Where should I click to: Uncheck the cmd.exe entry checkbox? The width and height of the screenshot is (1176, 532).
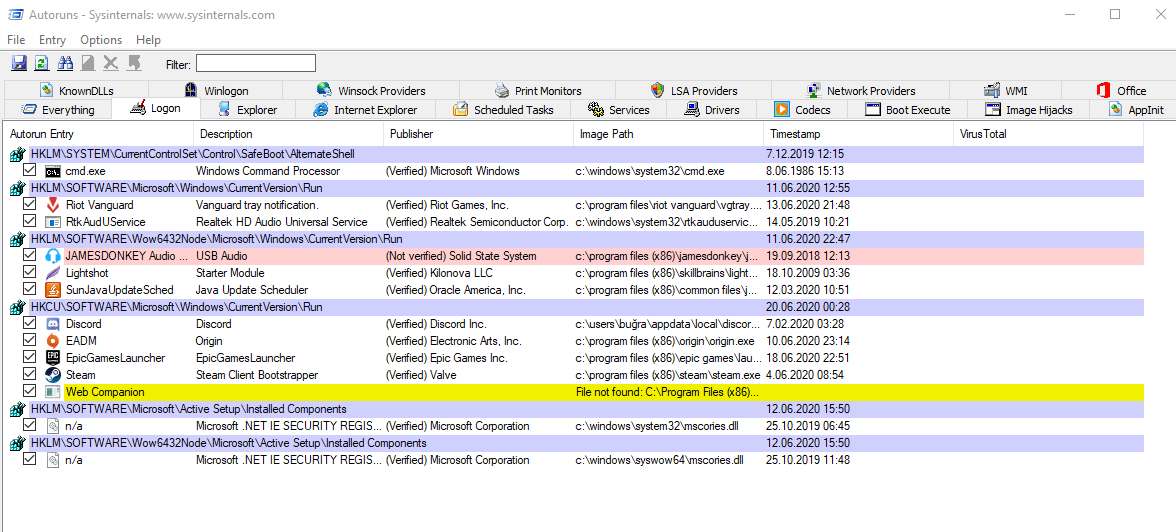[x=30, y=170]
